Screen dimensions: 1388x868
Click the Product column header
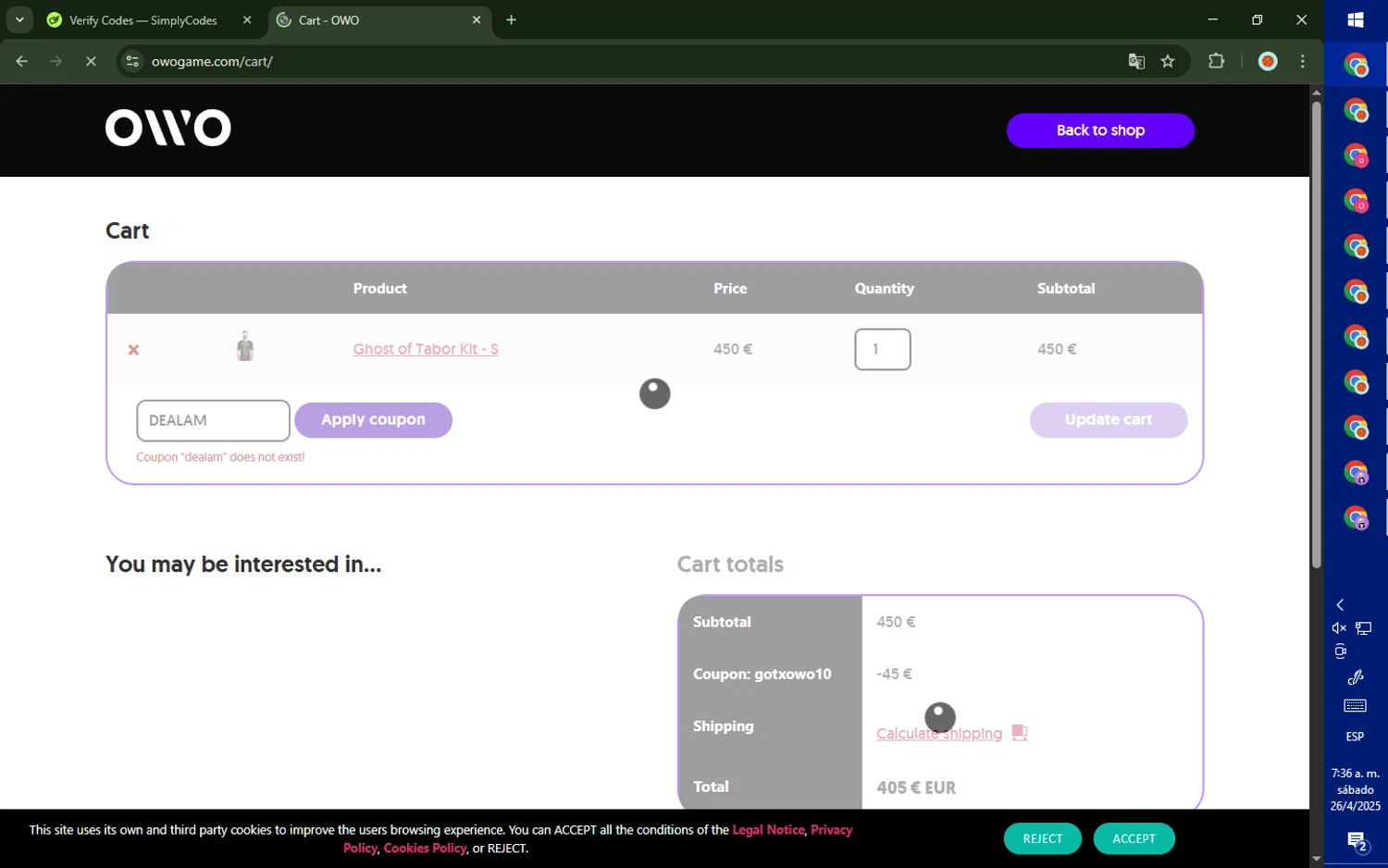pyautogui.click(x=379, y=289)
